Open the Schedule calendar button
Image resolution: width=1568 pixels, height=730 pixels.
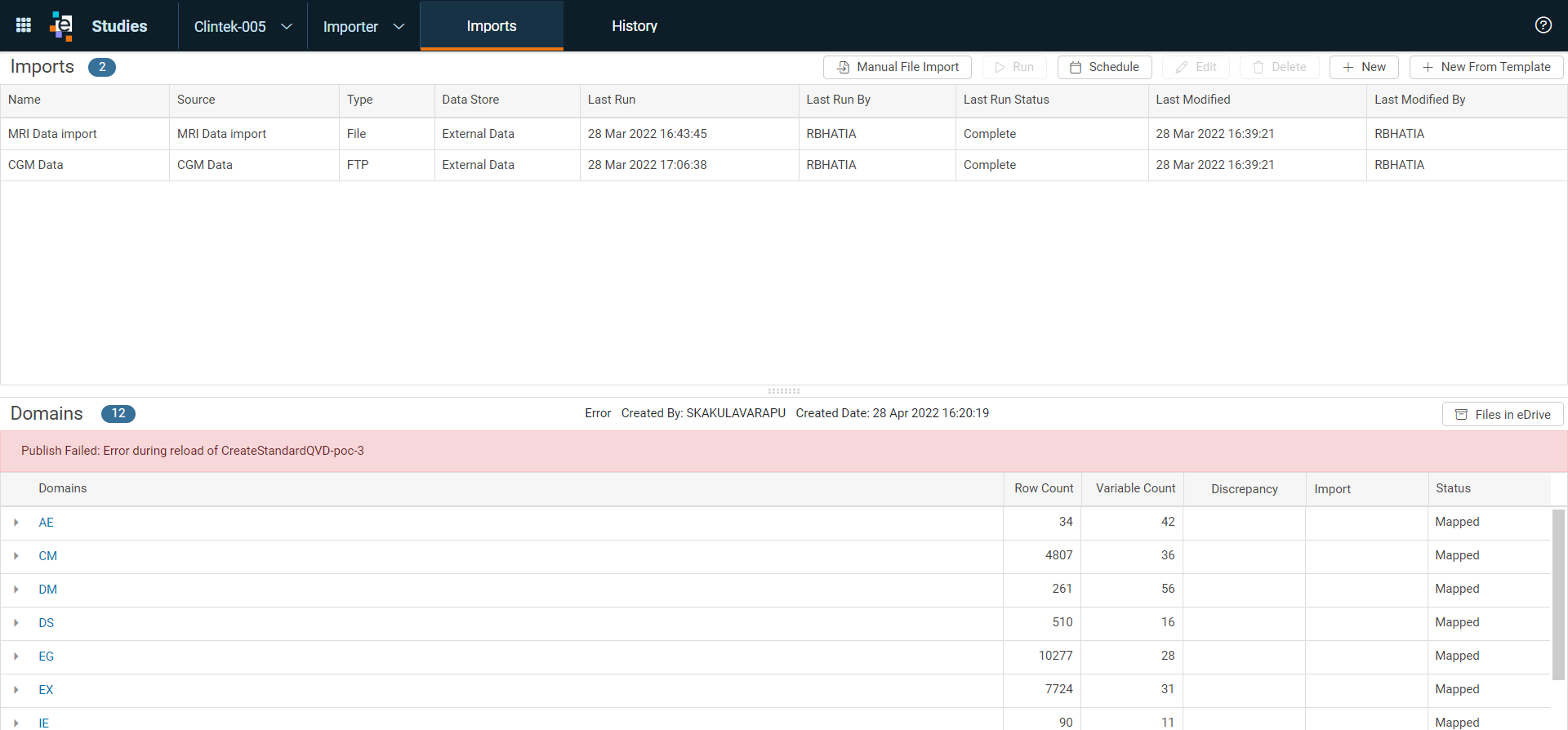click(1104, 67)
